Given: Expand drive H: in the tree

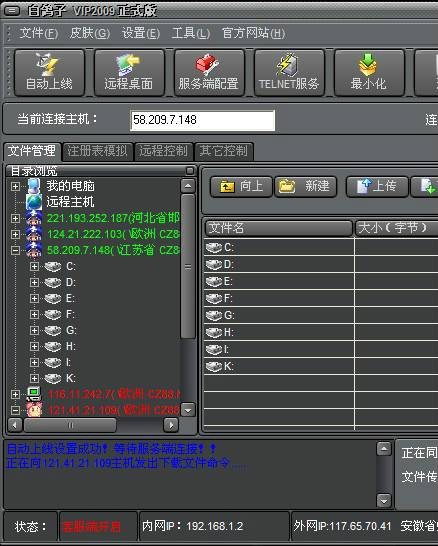Looking at the screenshot, I should pyautogui.click(x=34, y=346).
